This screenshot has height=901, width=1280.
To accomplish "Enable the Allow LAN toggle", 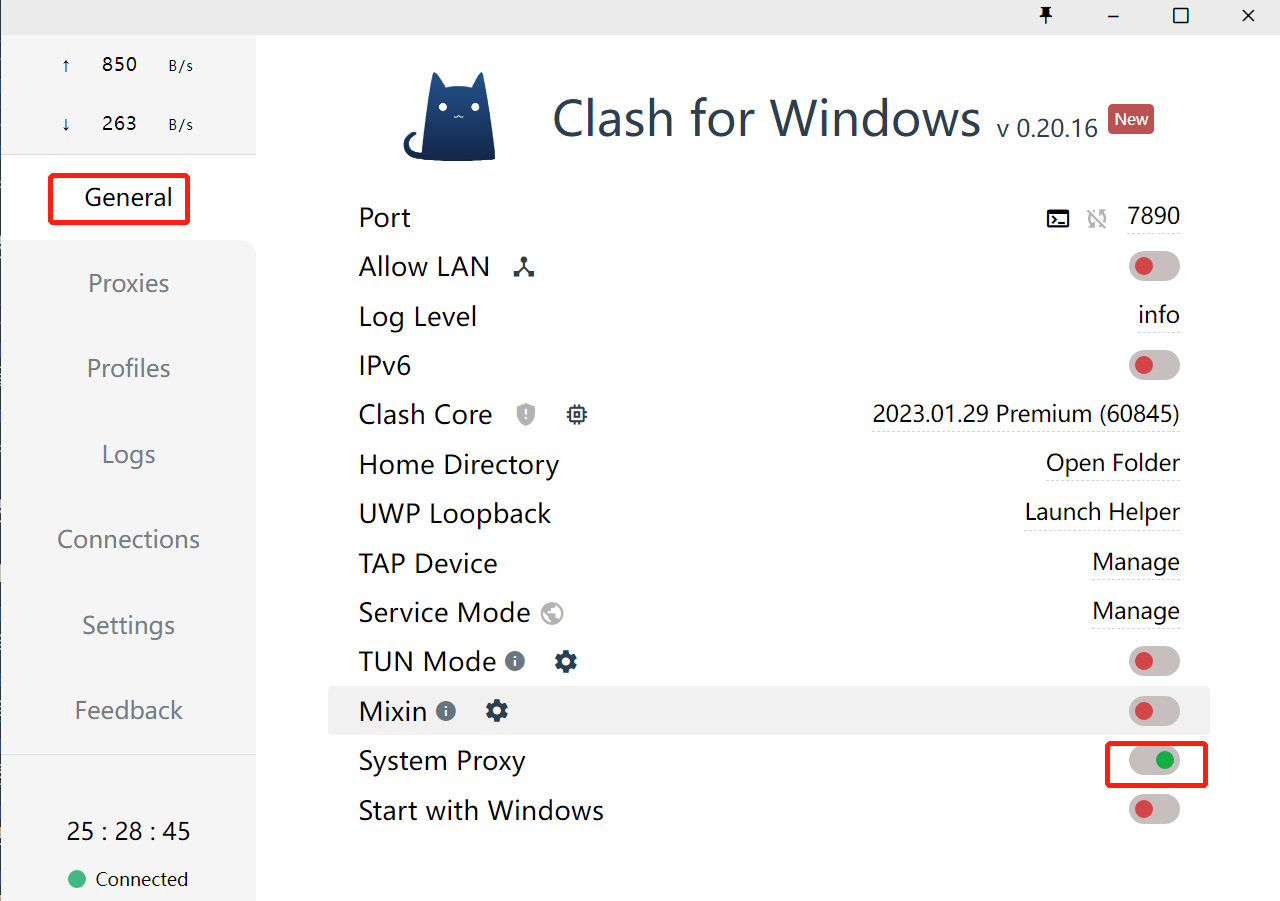I will [1154, 266].
